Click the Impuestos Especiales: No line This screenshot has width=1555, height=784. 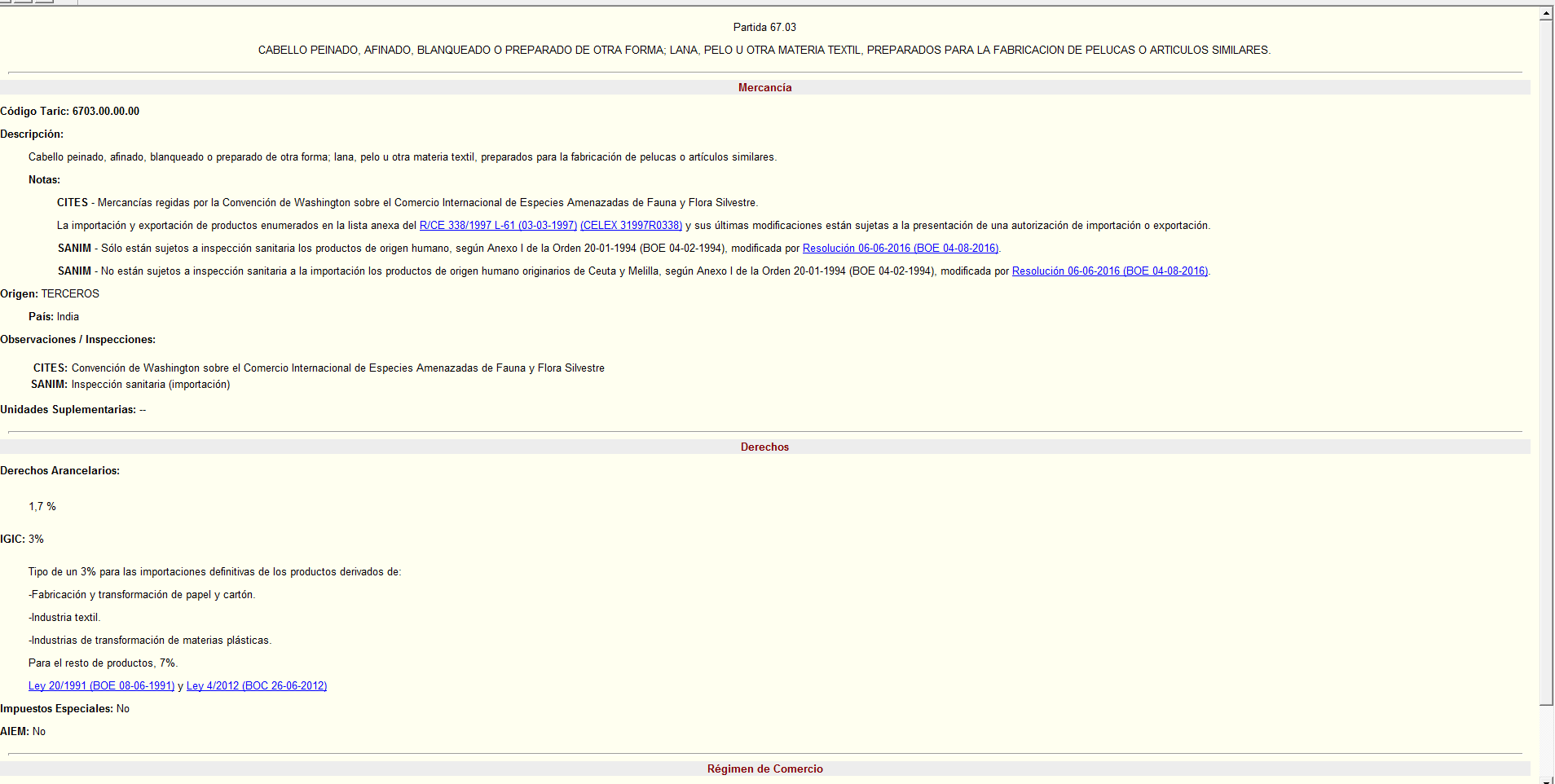tap(65, 709)
